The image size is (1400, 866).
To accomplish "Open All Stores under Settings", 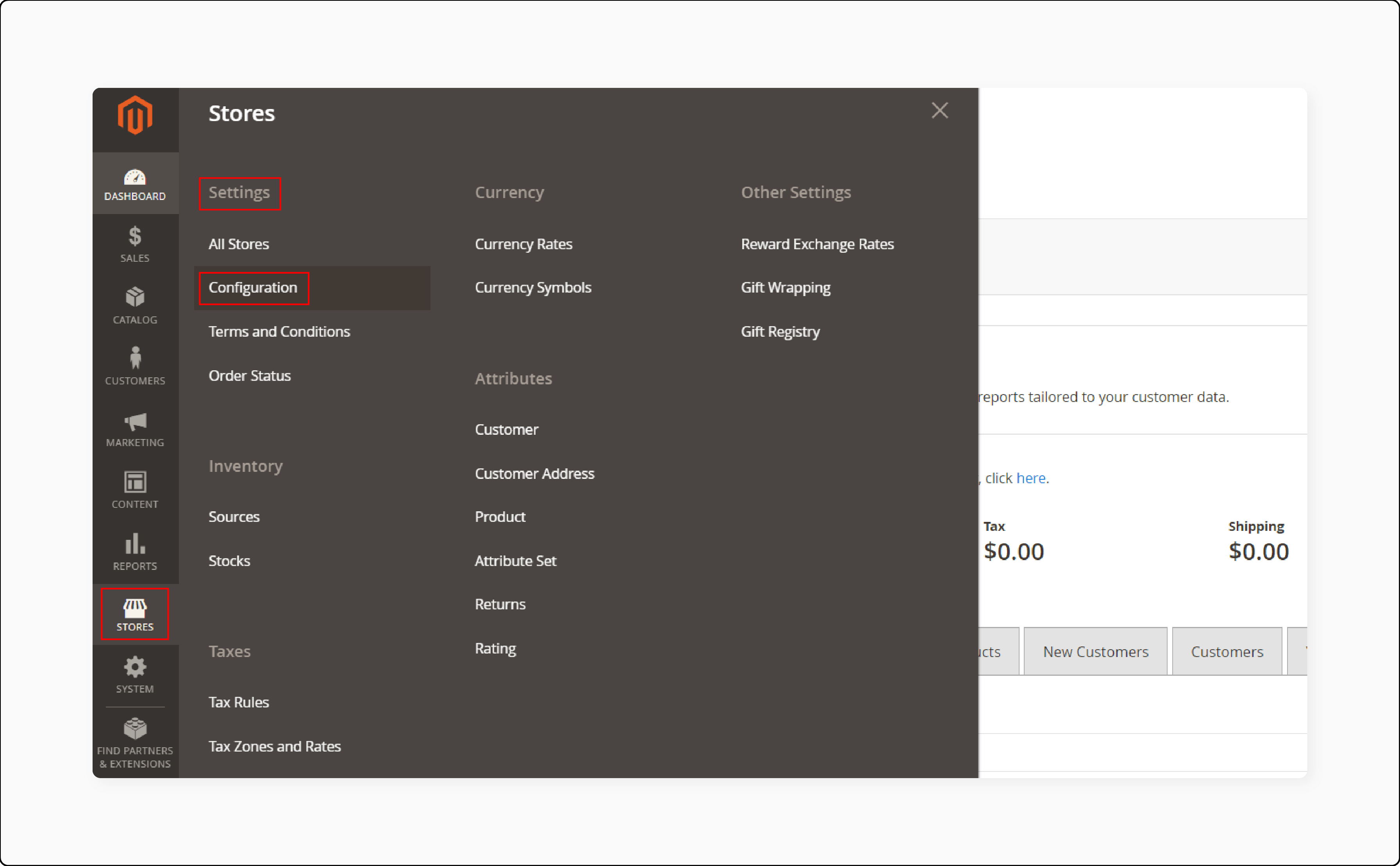I will 239,244.
